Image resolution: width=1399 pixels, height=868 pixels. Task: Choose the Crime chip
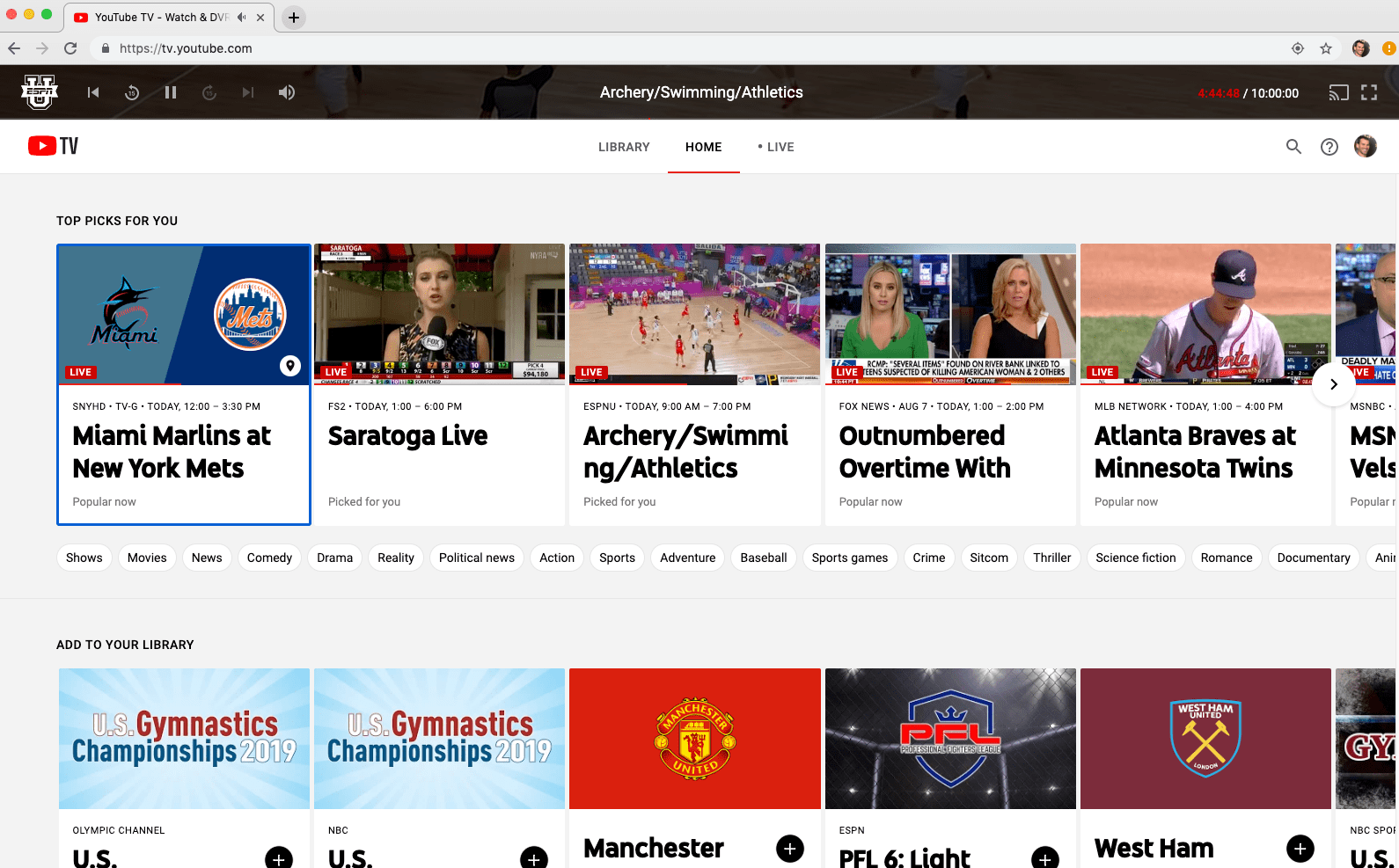click(929, 558)
